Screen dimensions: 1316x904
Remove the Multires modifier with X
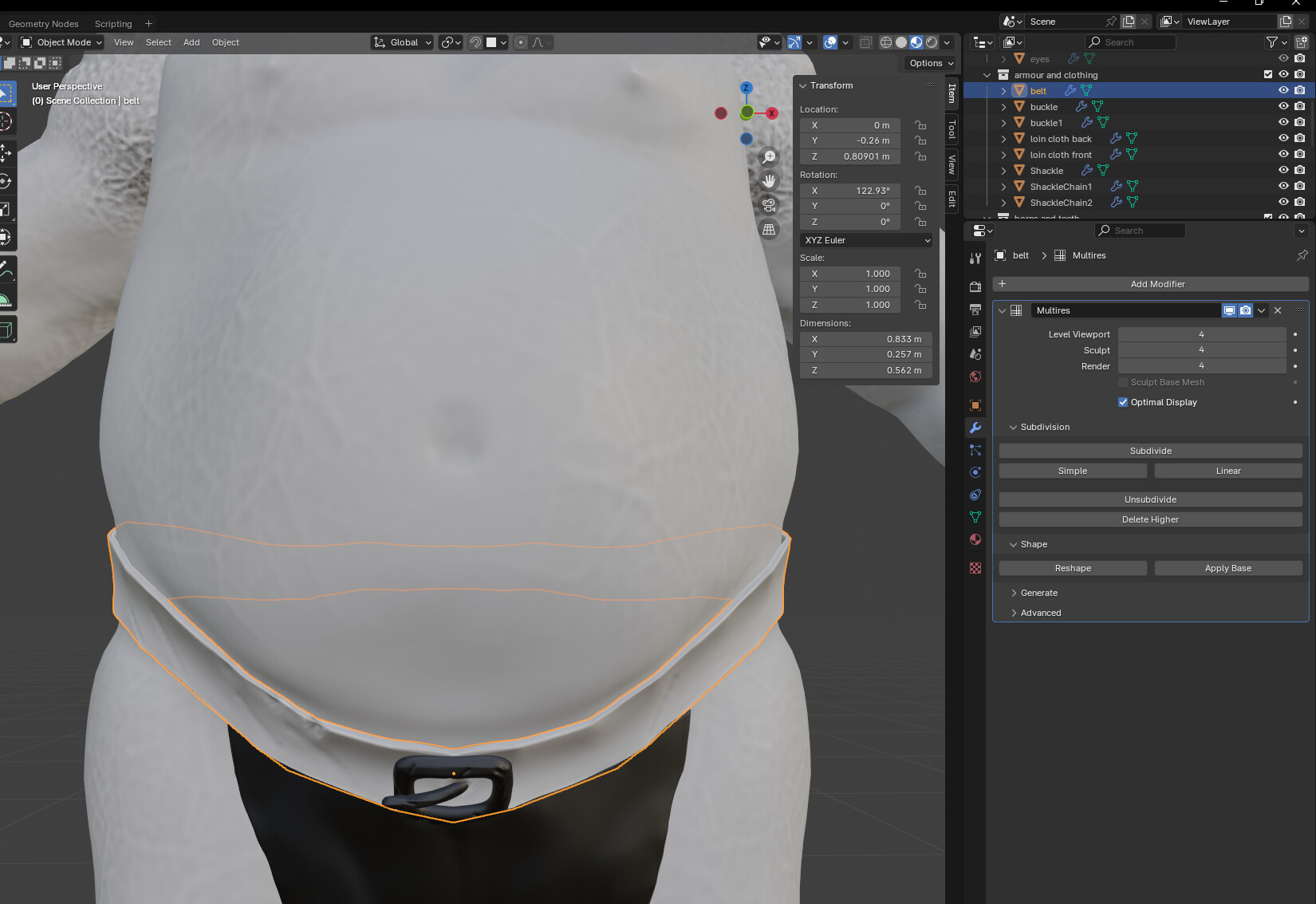[x=1278, y=310]
